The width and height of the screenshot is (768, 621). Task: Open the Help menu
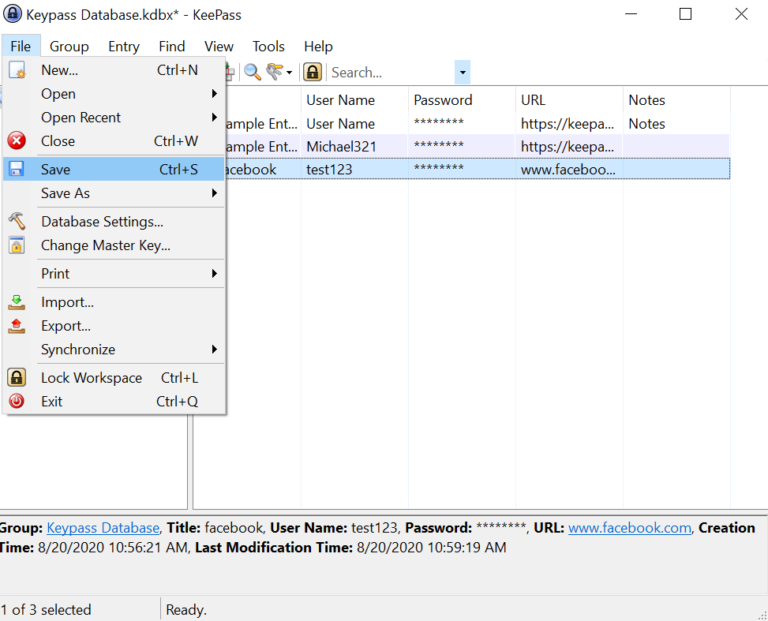tap(318, 47)
